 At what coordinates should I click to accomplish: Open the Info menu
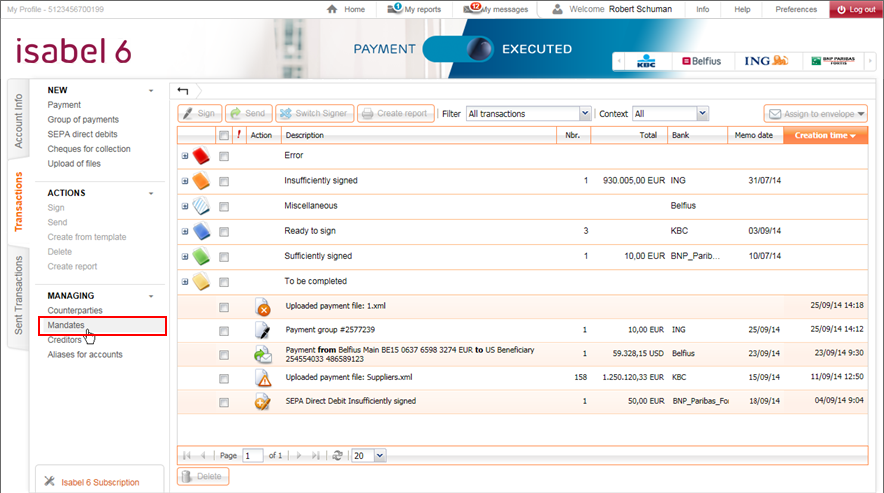point(702,9)
